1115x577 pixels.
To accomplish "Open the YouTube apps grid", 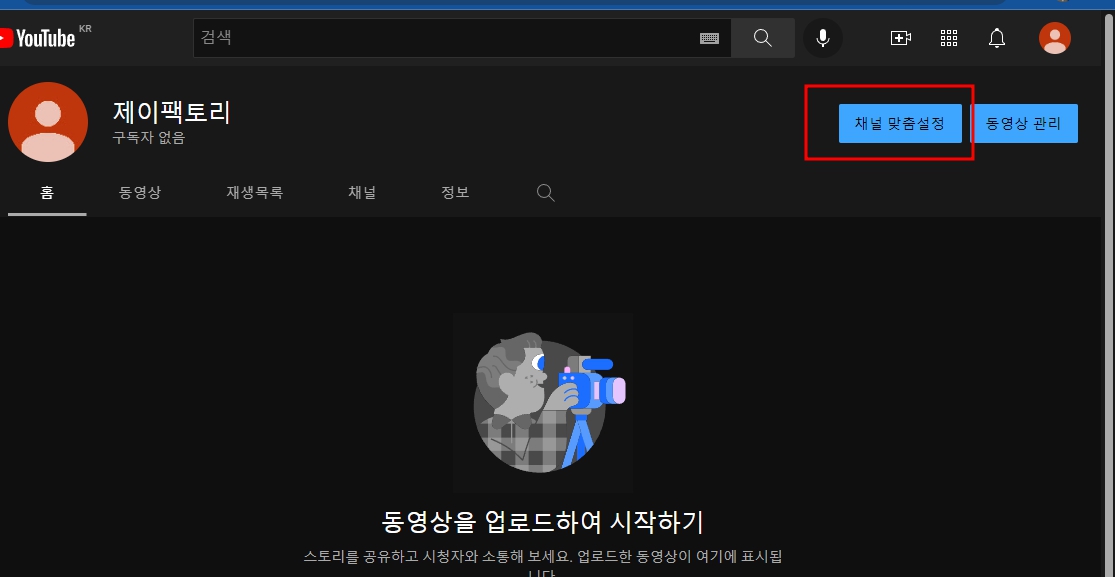I will pos(948,37).
